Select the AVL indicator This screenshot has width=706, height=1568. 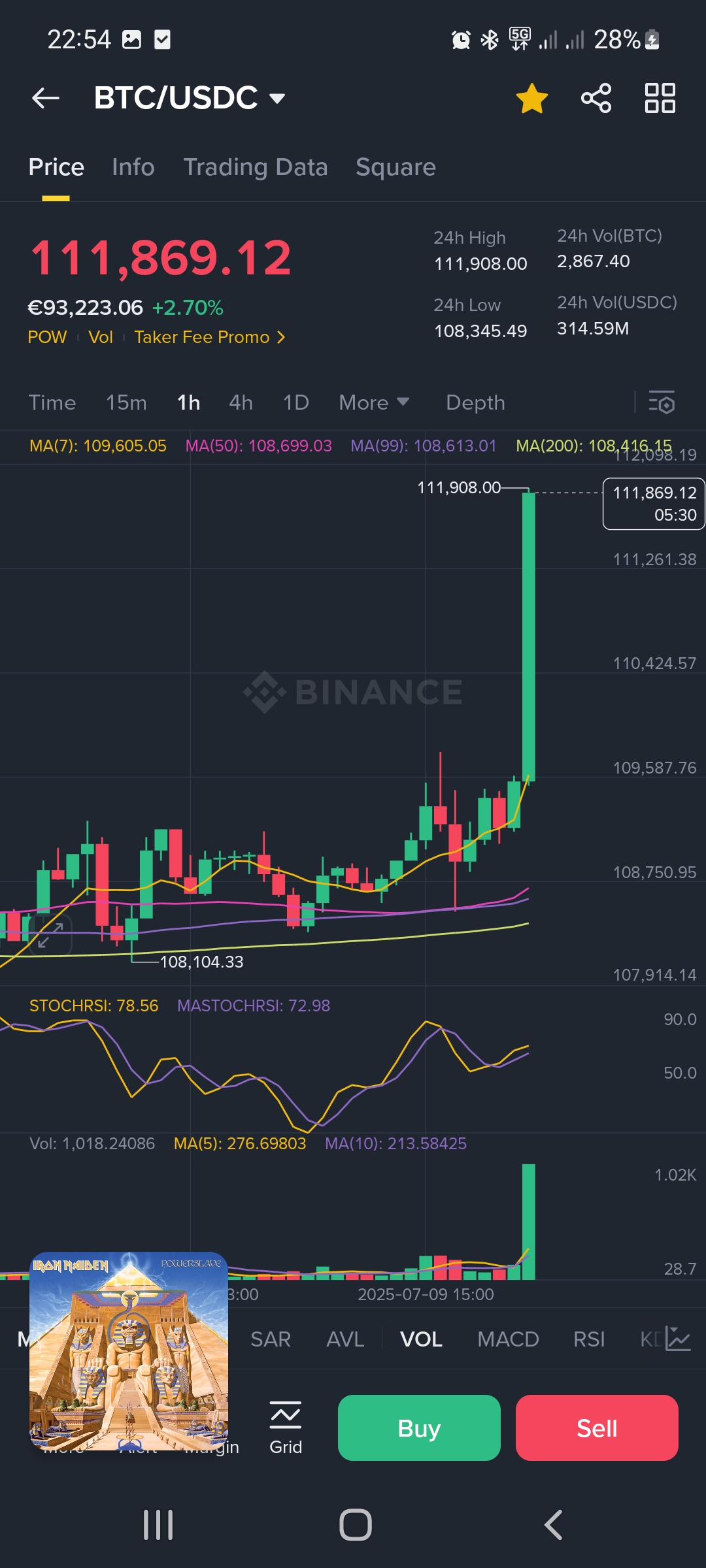pyautogui.click(x=345, y=1339)
